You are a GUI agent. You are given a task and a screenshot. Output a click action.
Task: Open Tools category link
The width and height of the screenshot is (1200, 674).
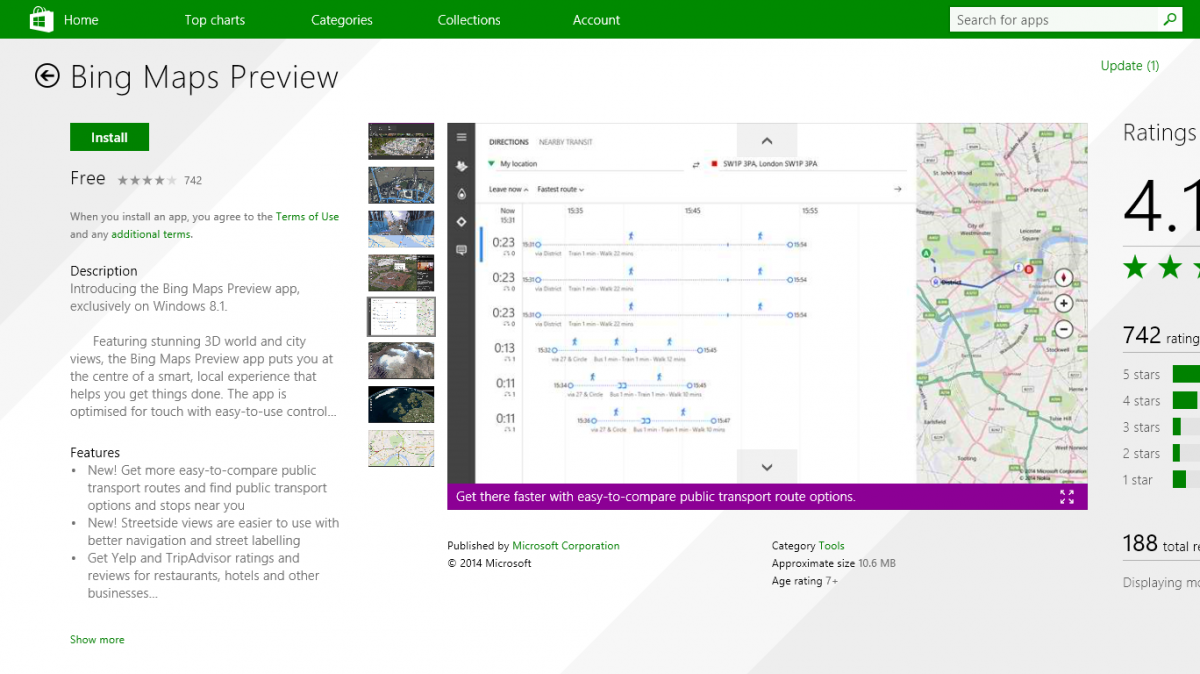[832, 546]
